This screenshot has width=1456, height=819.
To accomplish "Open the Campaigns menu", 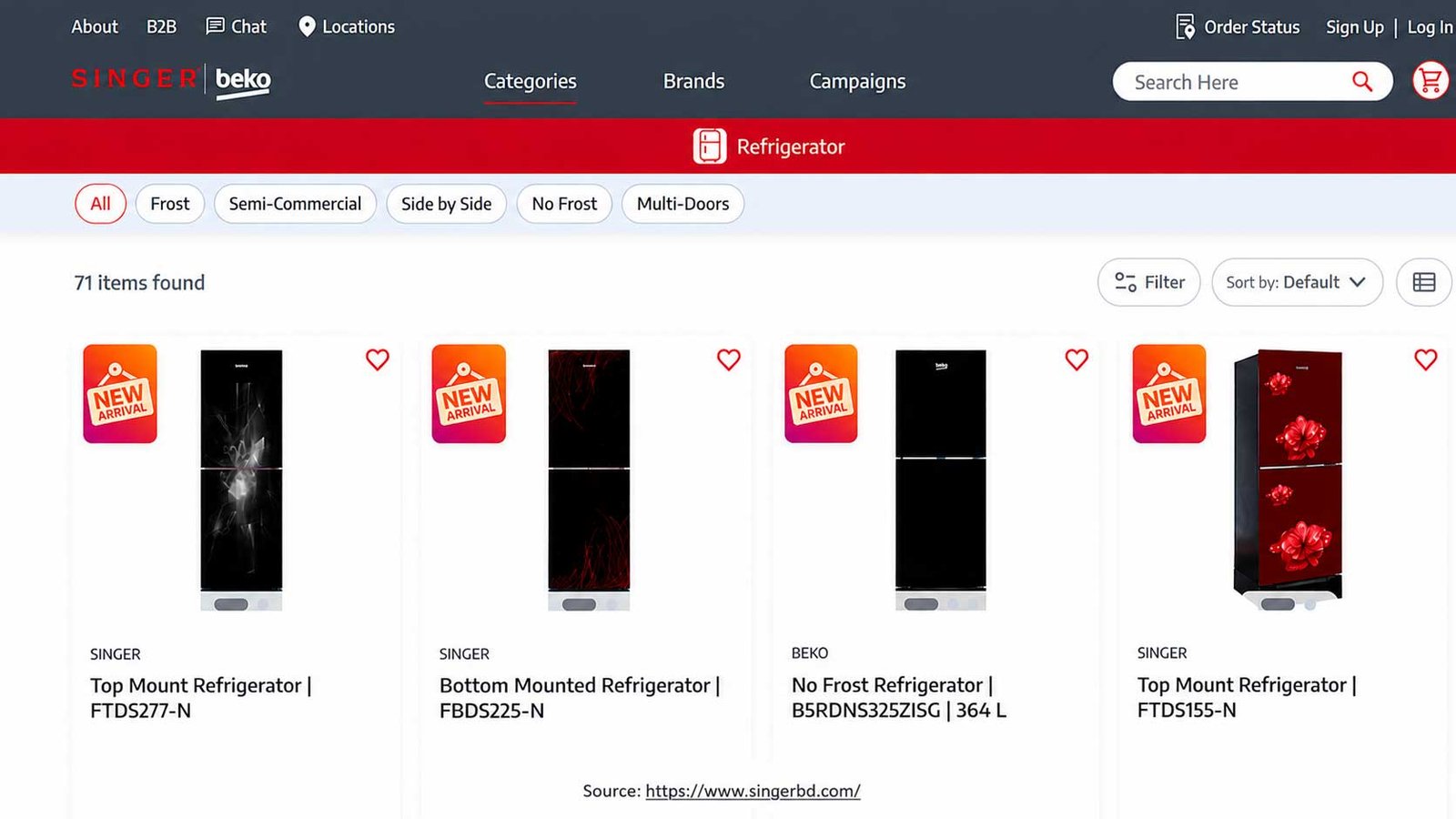I will coord(857,82).
